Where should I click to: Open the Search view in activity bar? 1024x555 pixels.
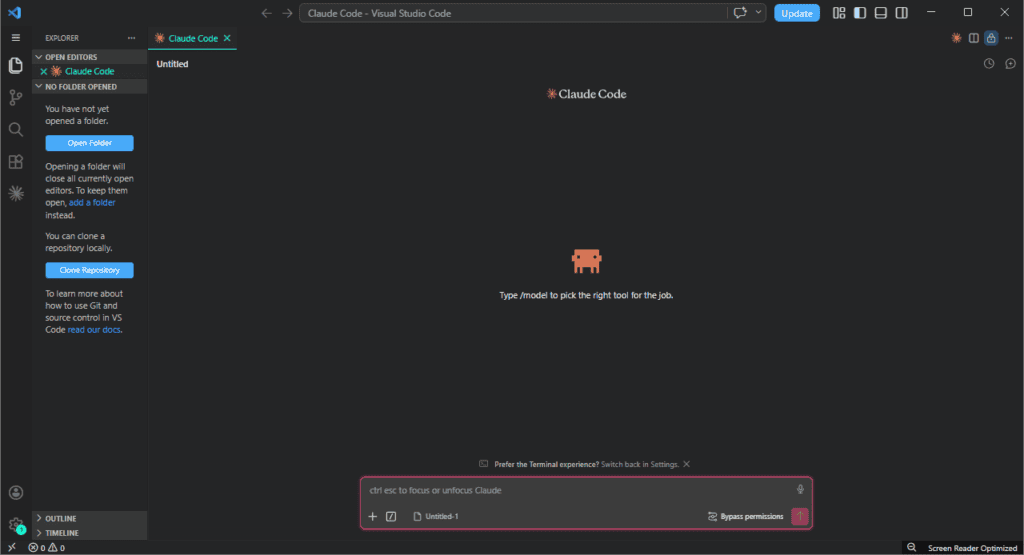(15, 129)
